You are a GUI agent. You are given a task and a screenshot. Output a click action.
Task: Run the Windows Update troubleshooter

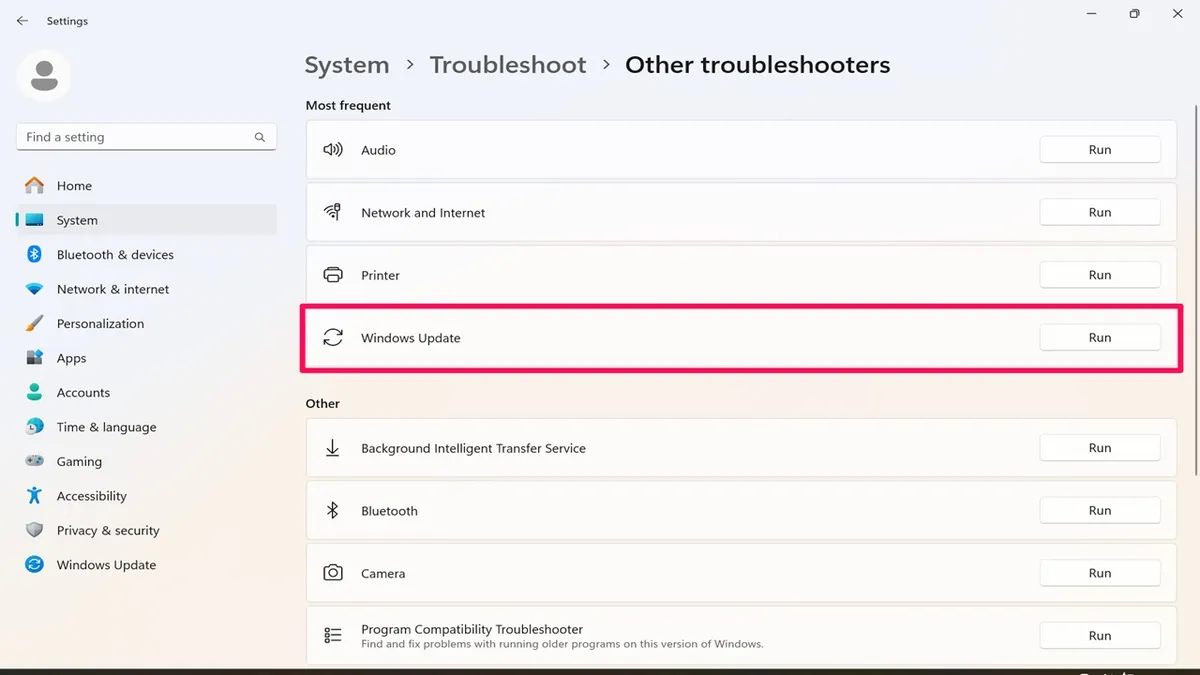(1100, 338)
